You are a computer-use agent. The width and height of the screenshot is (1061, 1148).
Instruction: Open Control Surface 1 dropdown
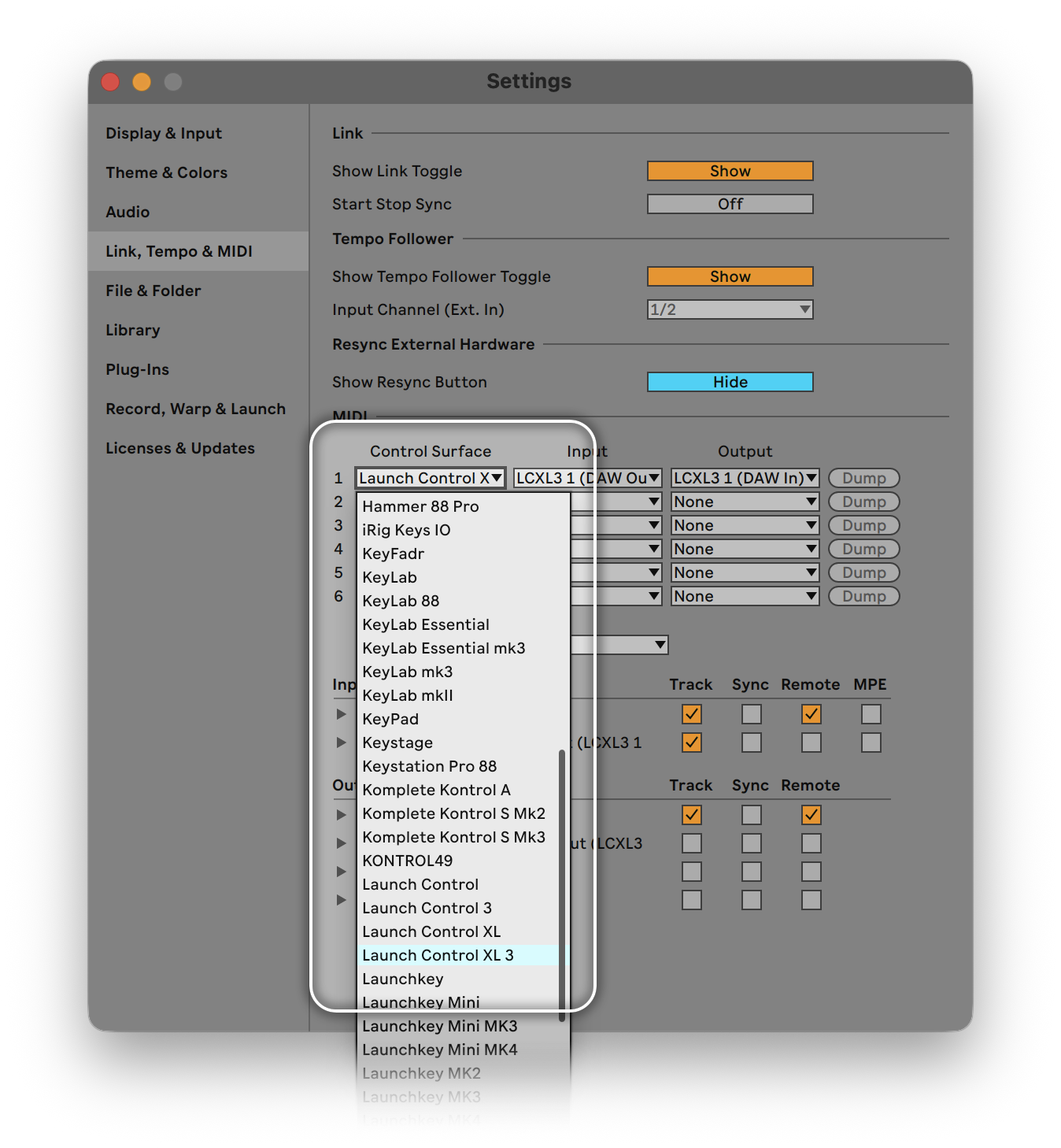[431, 478]
